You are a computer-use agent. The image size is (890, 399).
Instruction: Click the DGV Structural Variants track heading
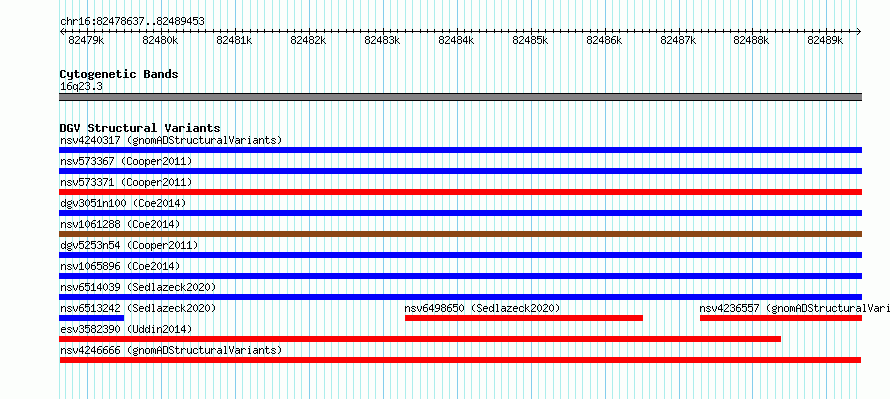[140, 128]
